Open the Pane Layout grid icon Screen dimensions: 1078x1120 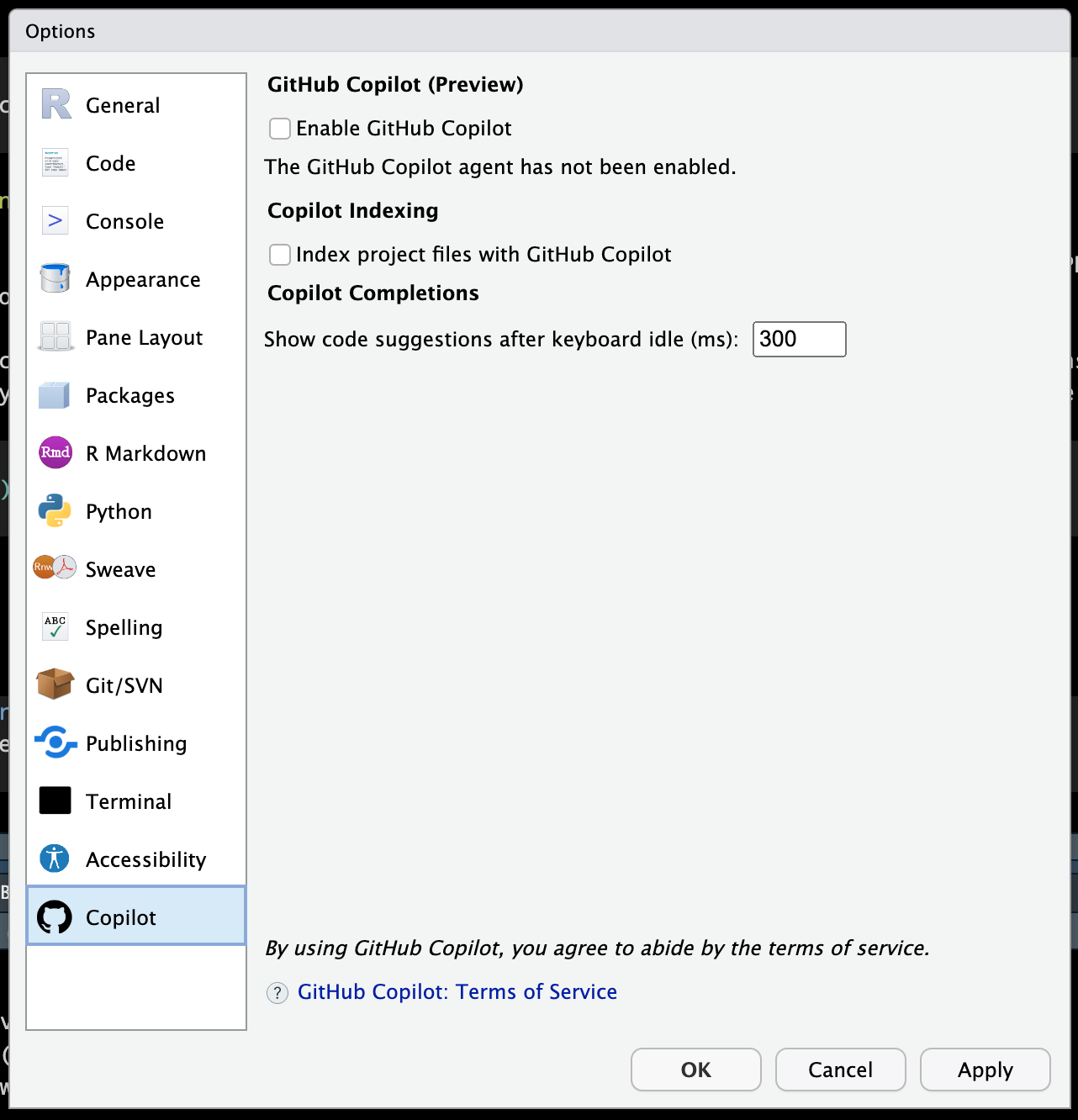(x=54, y=336)
